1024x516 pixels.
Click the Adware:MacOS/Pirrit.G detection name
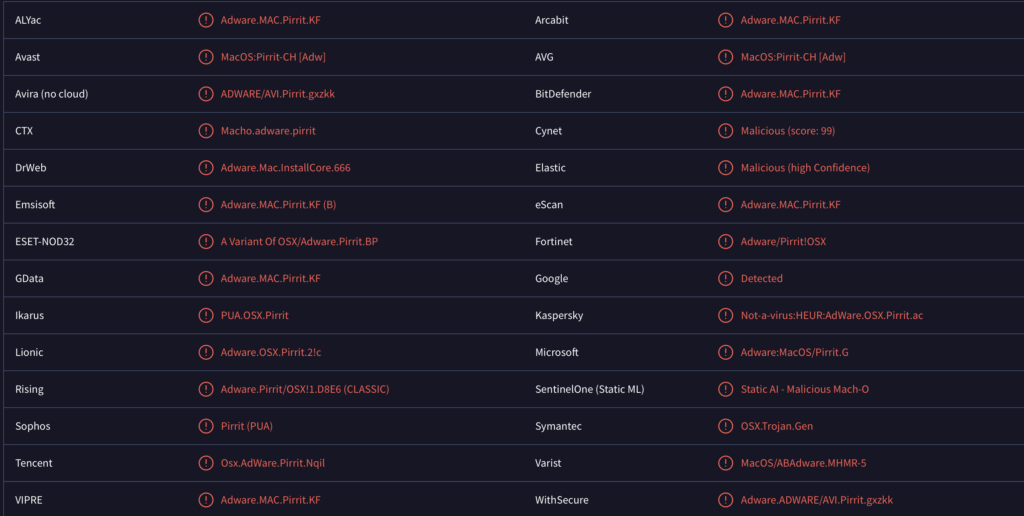tap(794, 352)
